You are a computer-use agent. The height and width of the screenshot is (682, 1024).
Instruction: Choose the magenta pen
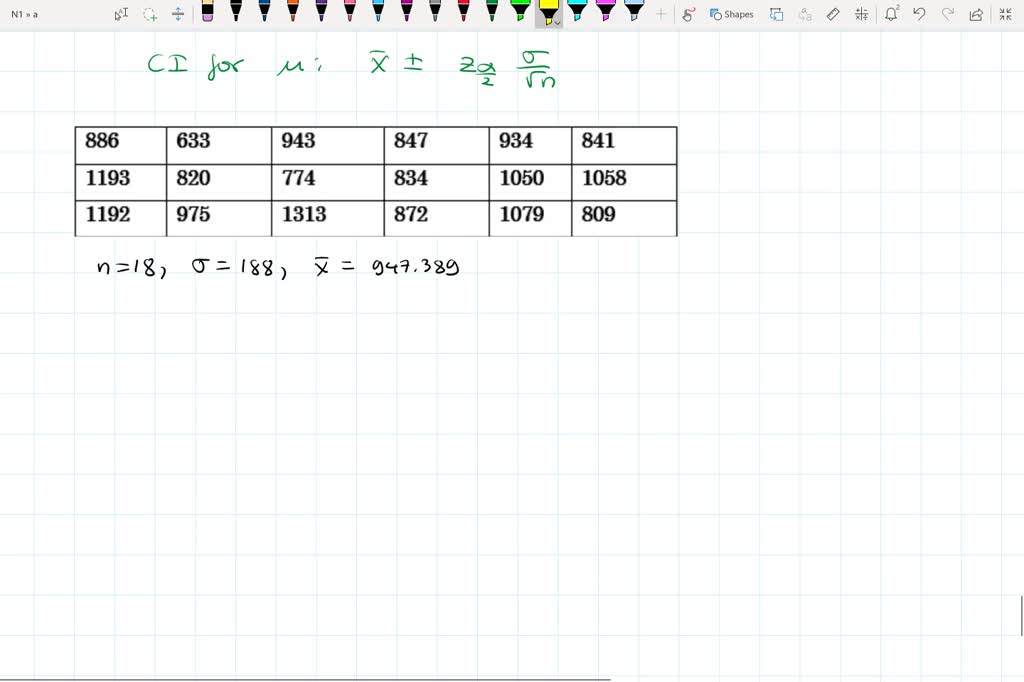[406, 11]
